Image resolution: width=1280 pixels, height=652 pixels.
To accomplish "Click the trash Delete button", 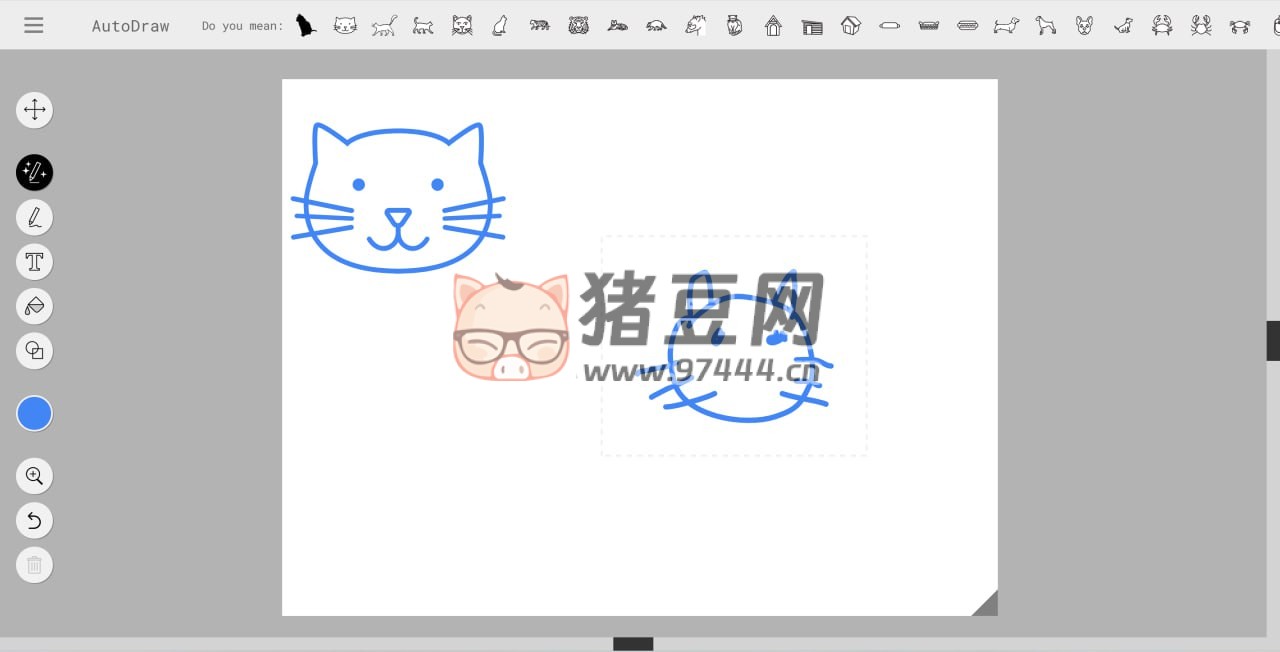I will pos(34,565).
